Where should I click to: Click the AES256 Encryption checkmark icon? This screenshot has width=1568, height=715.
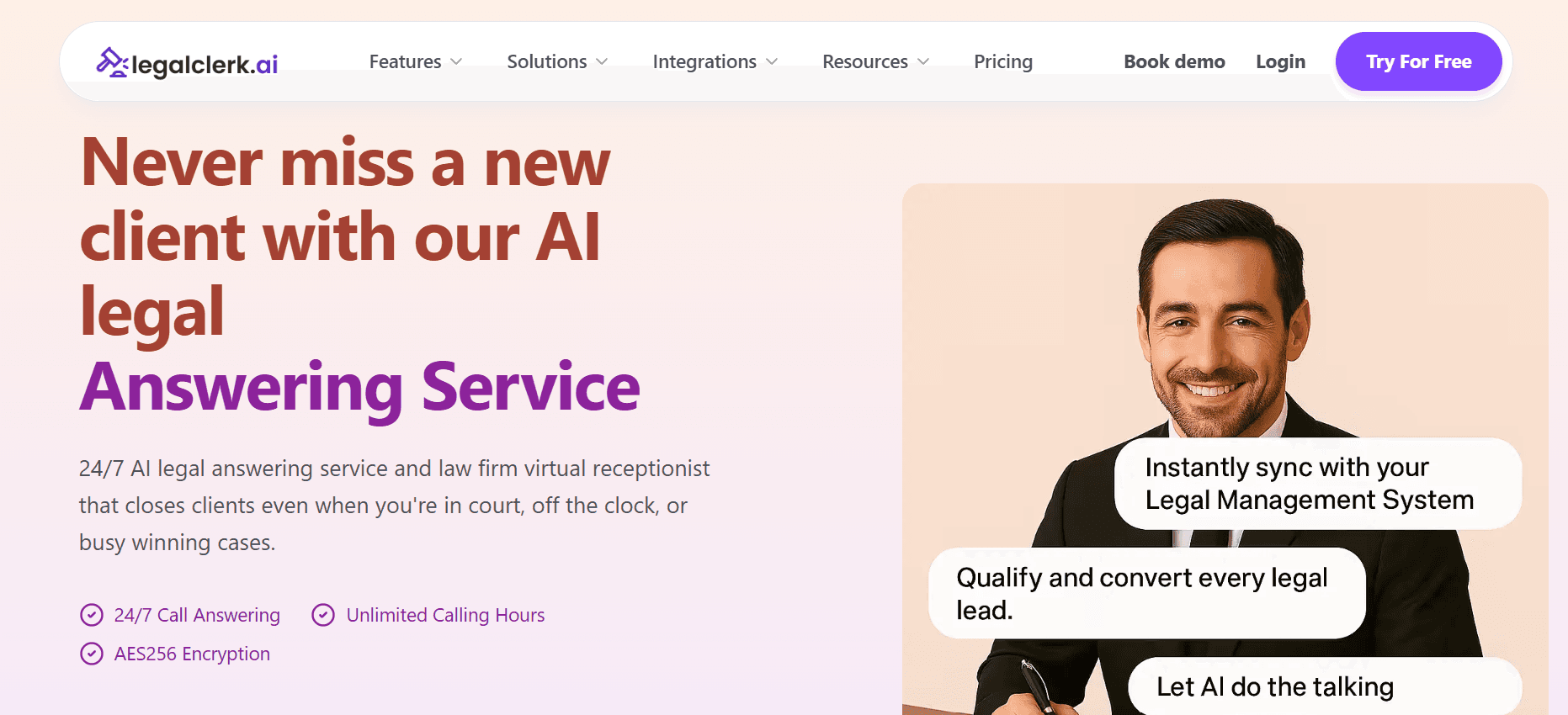[92, 654]
